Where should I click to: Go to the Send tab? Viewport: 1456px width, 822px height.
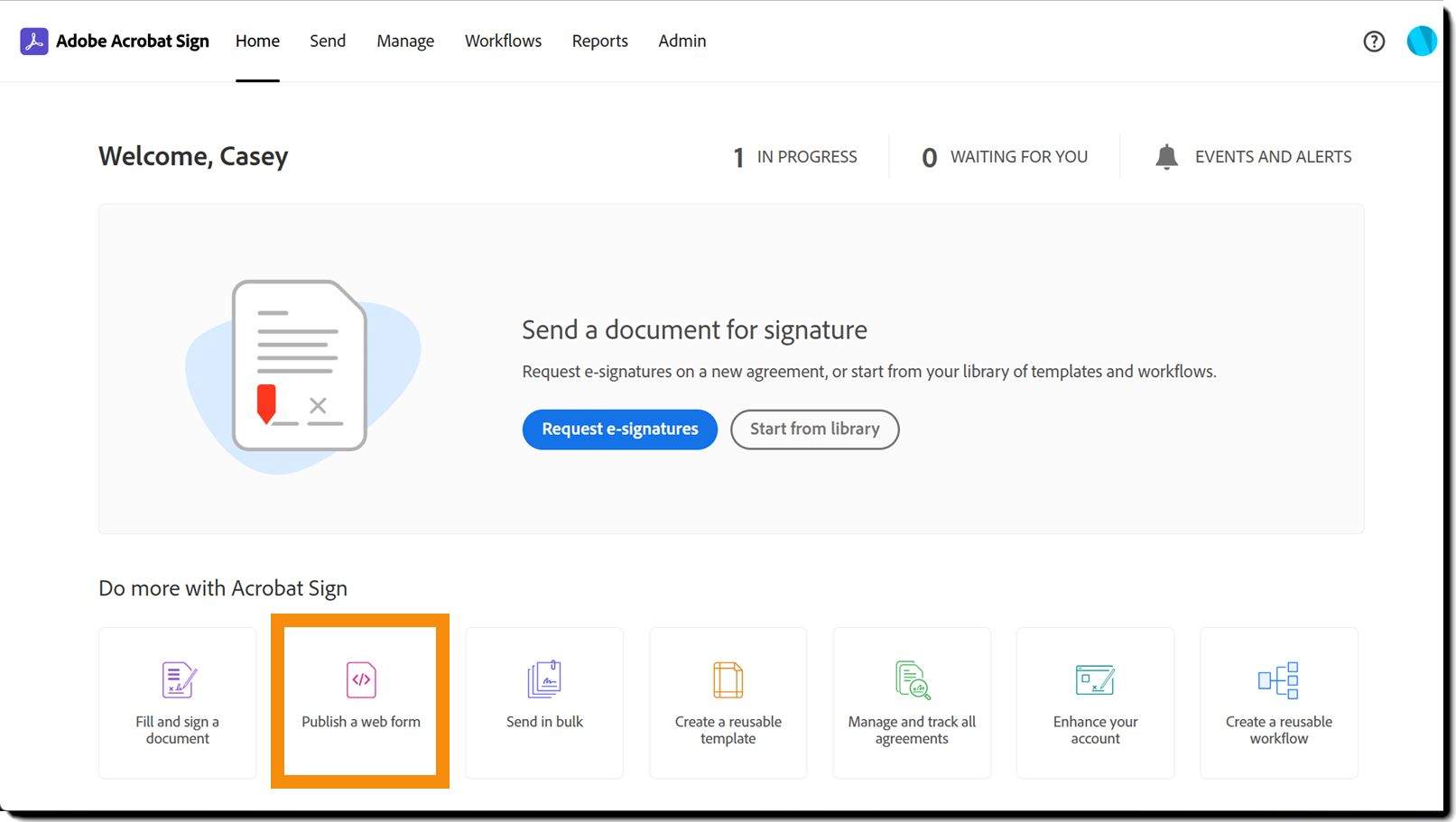328,42
